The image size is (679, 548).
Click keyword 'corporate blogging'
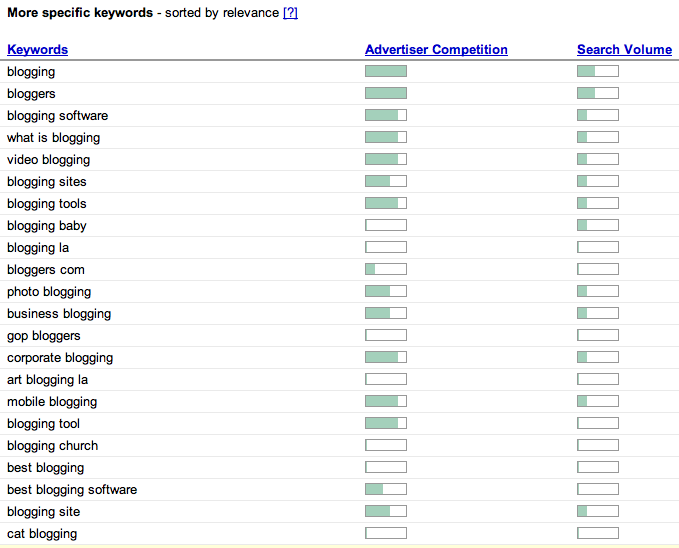[60, 358]
